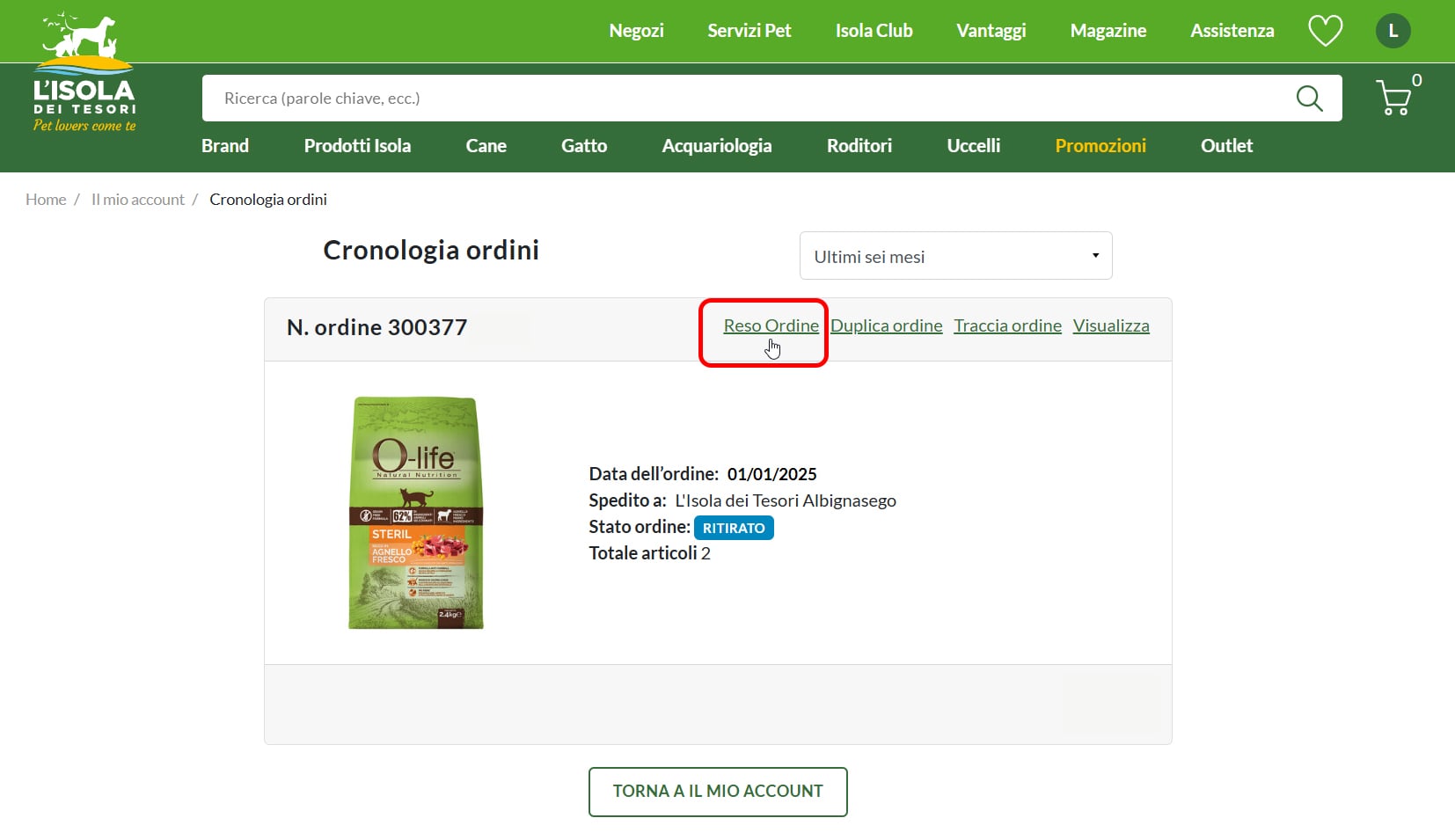
Task: Open the Negozi menu item
Action: coord(636,31)
